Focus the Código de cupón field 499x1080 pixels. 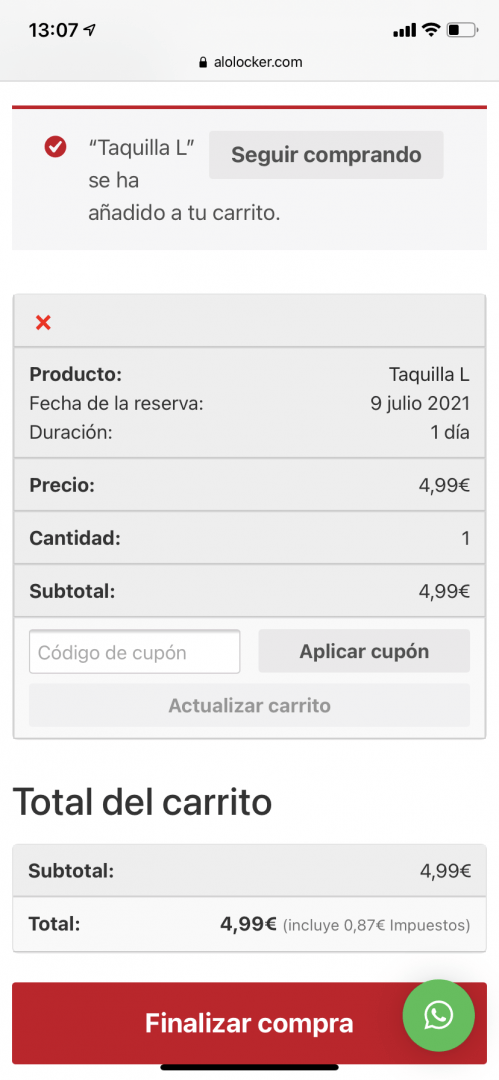134,652
